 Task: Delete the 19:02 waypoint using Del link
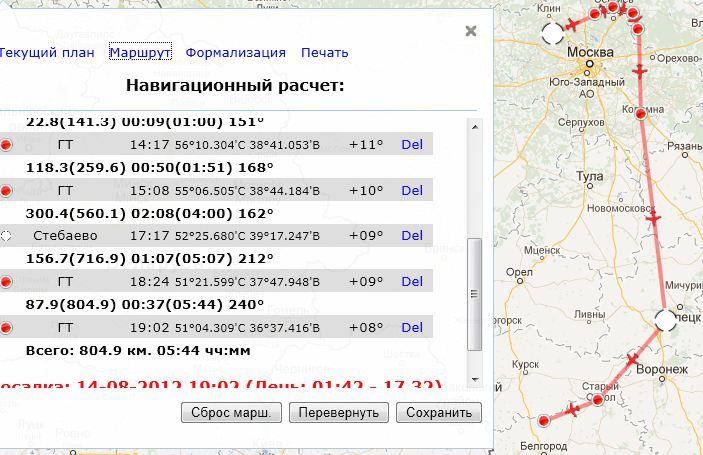[412, 327]
